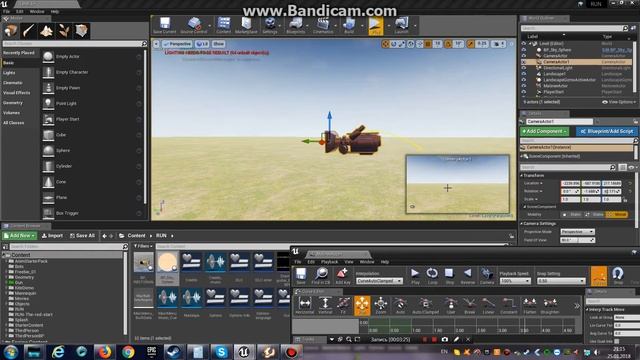Open Source Control toolbar icon
Screen dimensions: 640x360
tap(194, 25)
